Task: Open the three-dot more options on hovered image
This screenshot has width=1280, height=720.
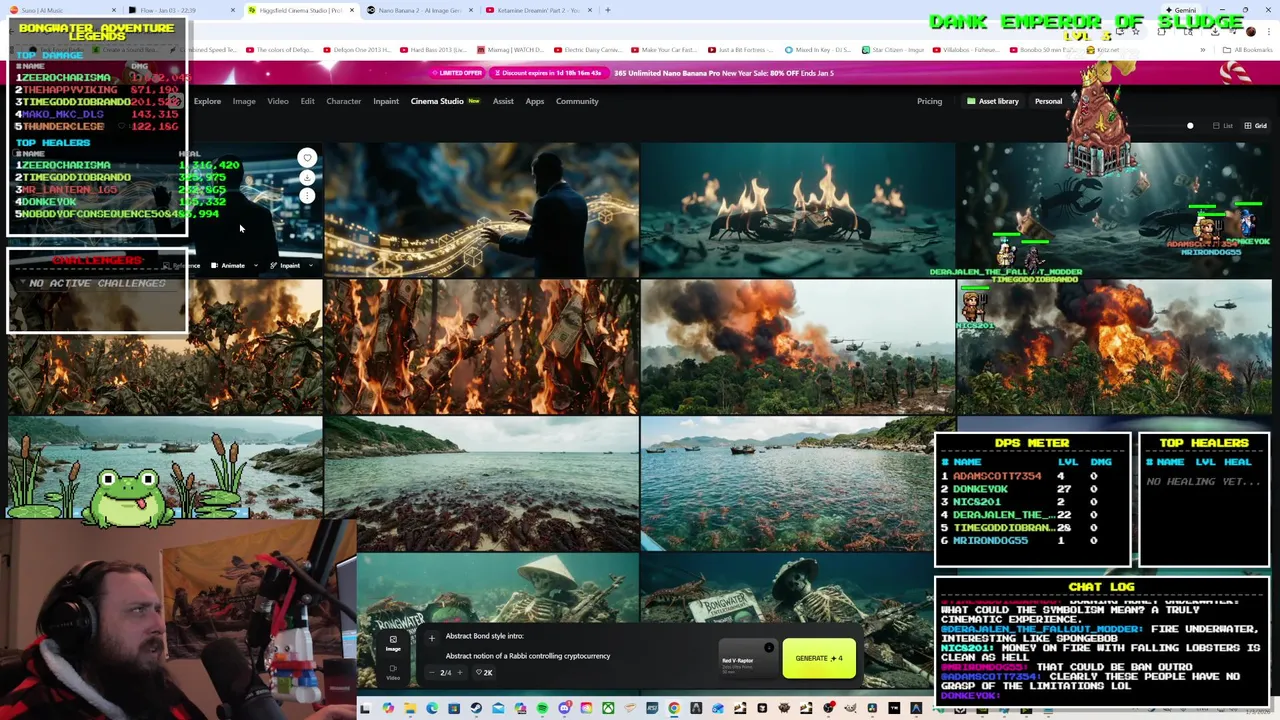Action: point(307,196)
